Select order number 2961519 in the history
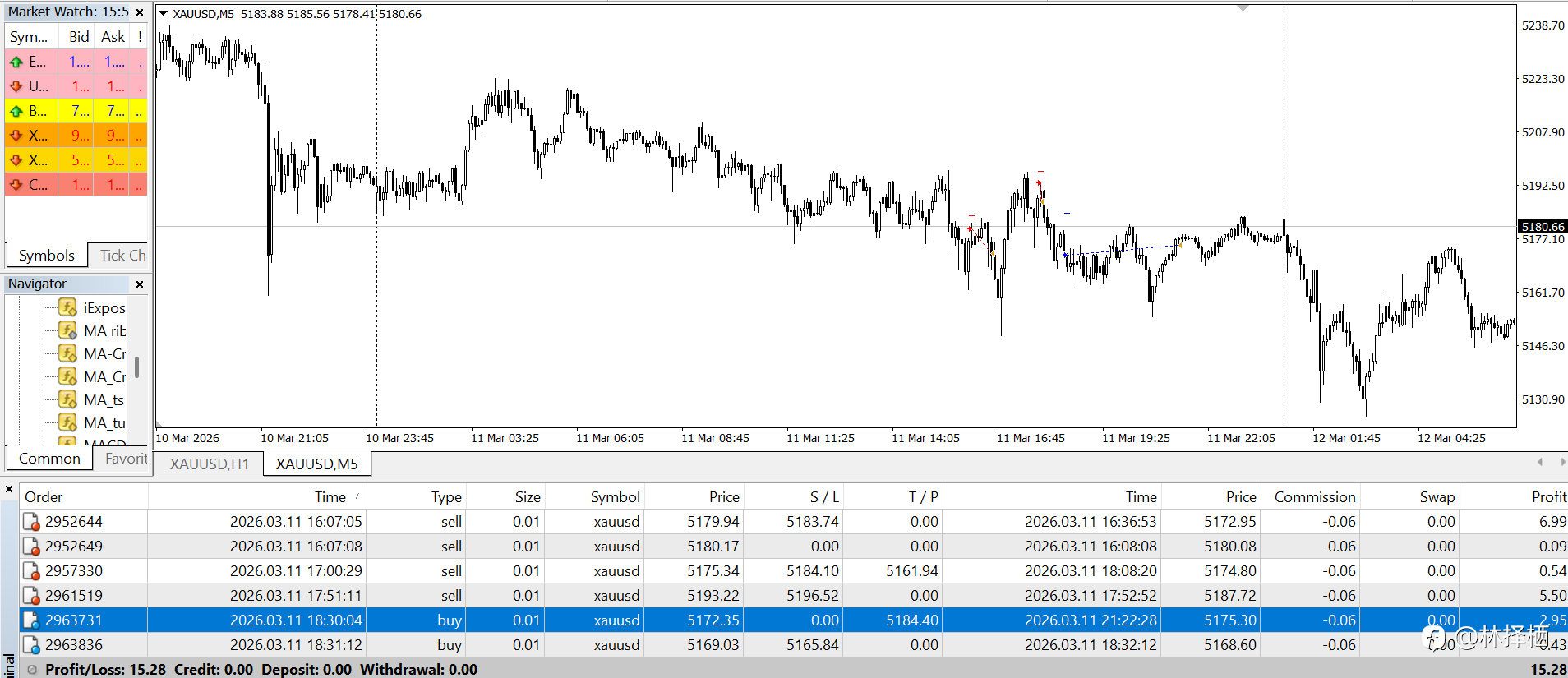This screenshot has height=678, width=1568. point(74,596)
